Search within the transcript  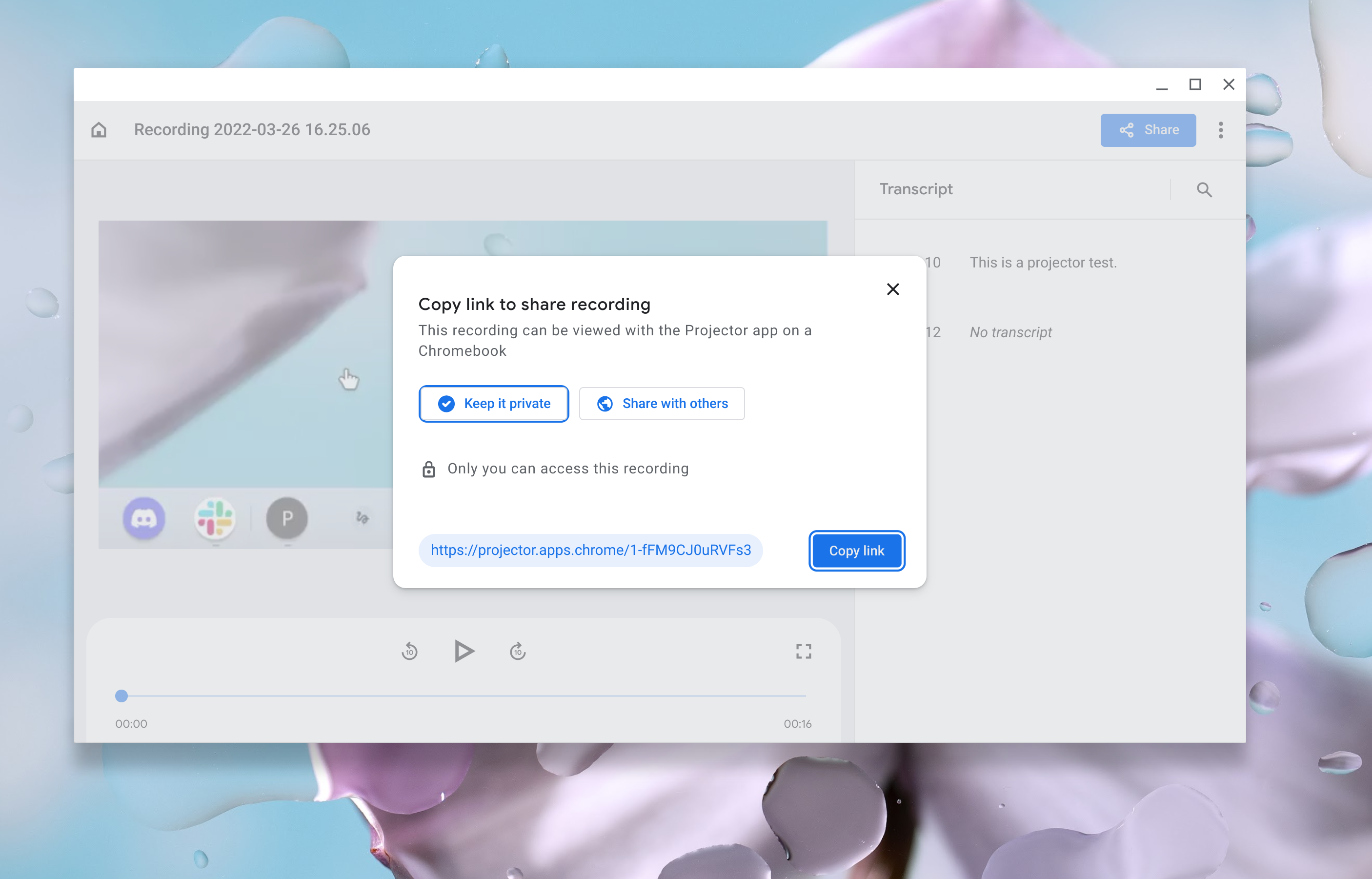(1204, 189)
